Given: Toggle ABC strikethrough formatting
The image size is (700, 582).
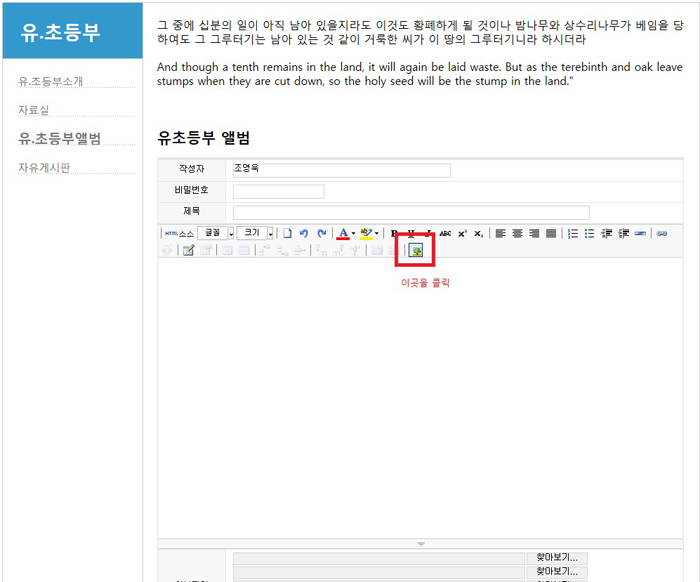Looking at the screenshot, I should point(445,233).
